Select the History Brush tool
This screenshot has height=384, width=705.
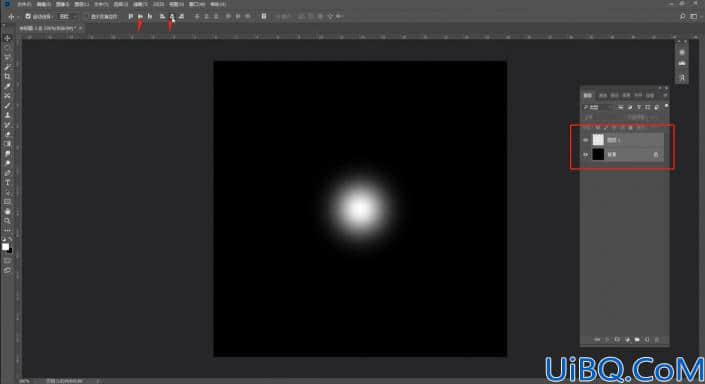[x=7, y=125]
